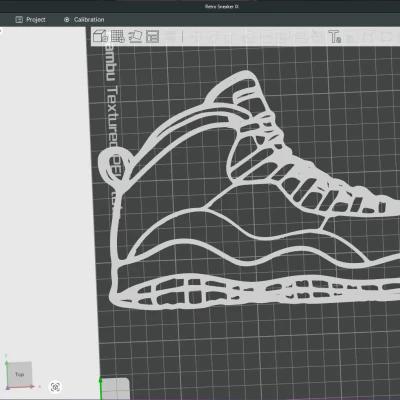400x400 pixels.
Task: Add a new plate with grid-plus icon
Action: click(118, 36)
